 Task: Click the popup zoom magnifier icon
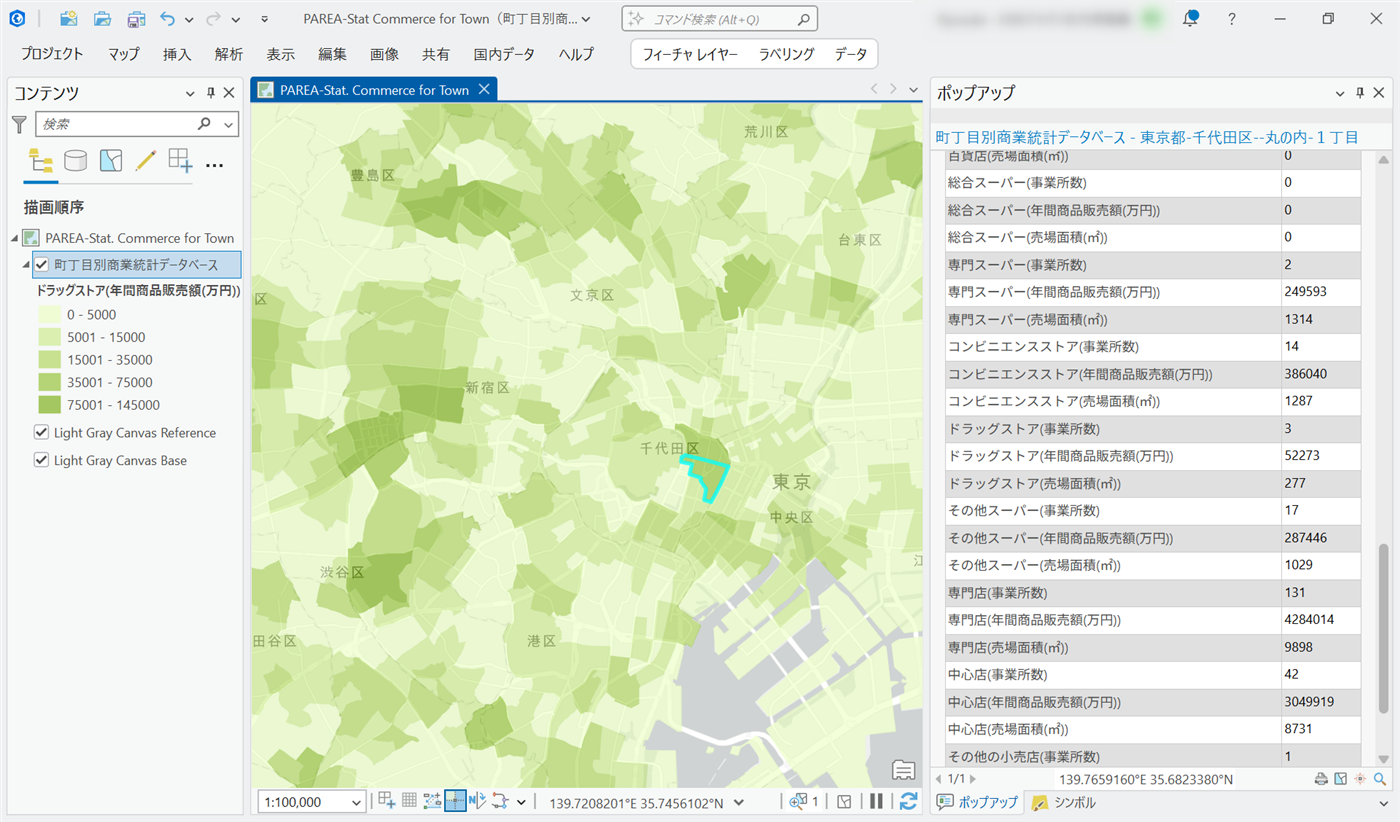(x=1380, y=779)
